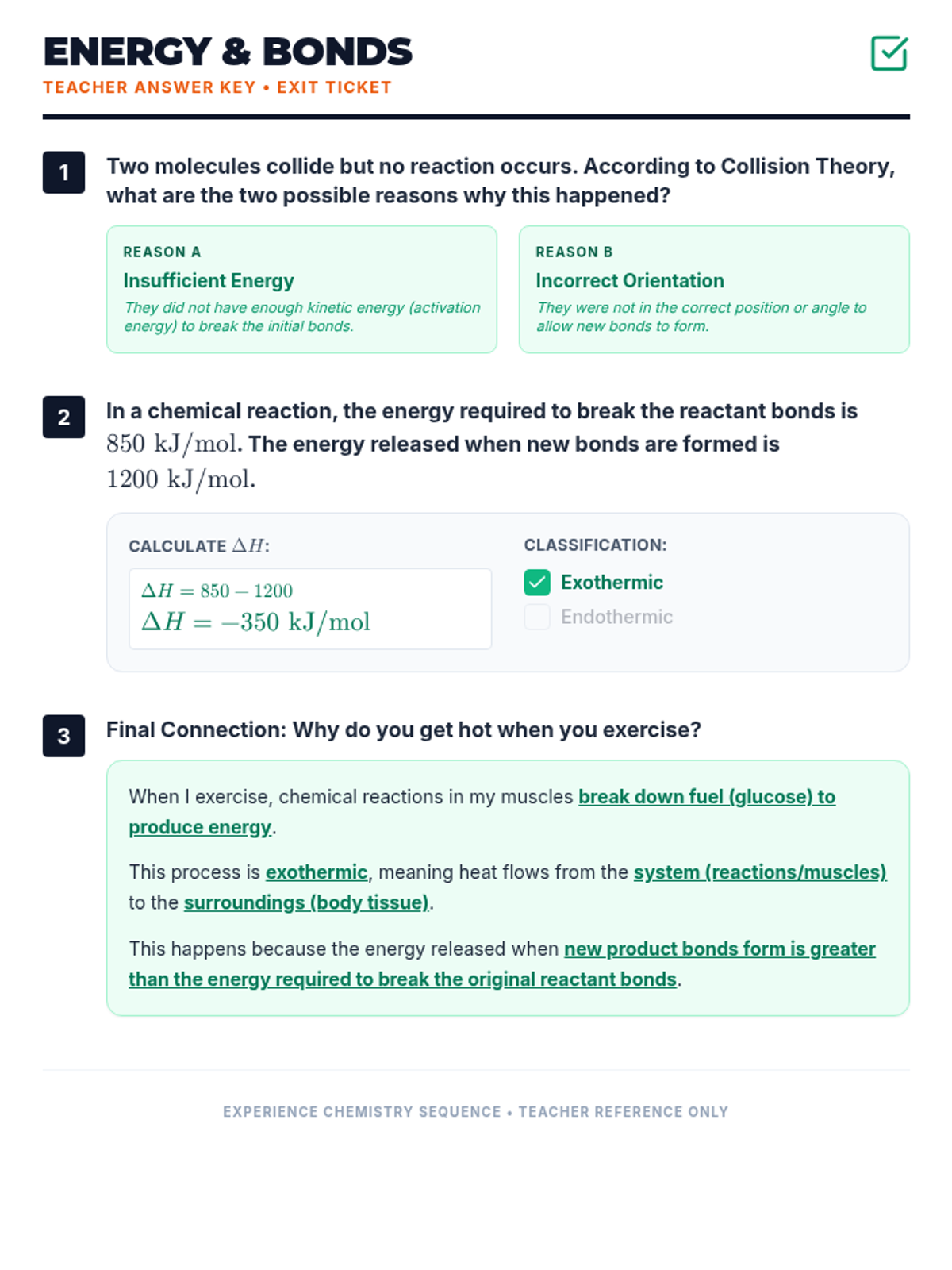Screen dimensions: 952x1270
Task: Click underlined "break down fuel (glucose) to" answer
Action: pos(706,797)
